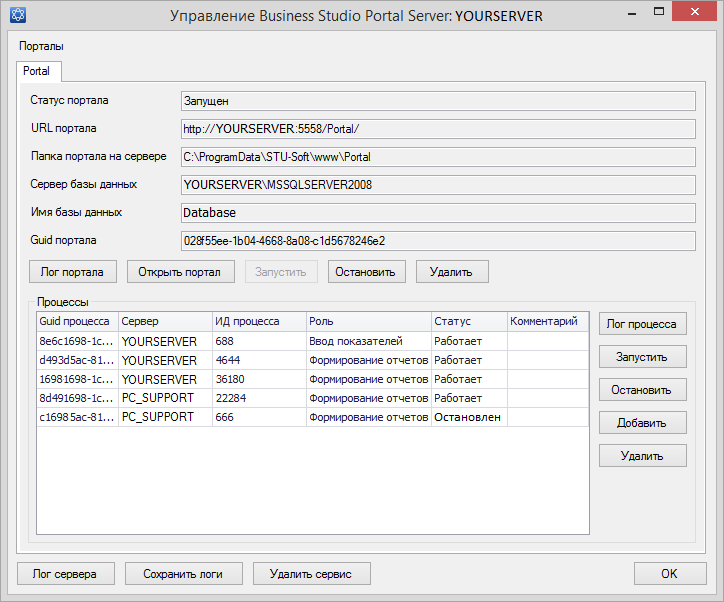Click process ID cell 688
Viewport: 724px width, 602px height.
click(x=259, y=341)
